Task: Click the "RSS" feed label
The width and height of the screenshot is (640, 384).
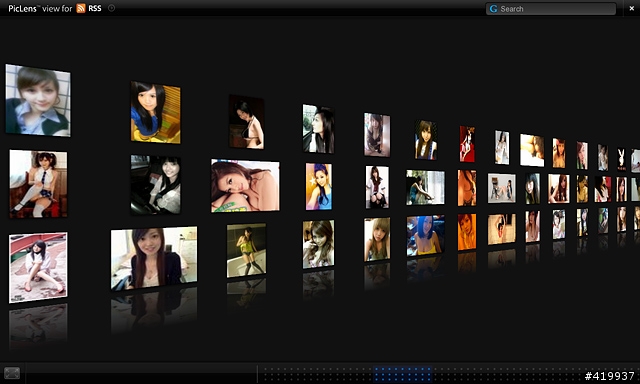Action: coord(95,8)
